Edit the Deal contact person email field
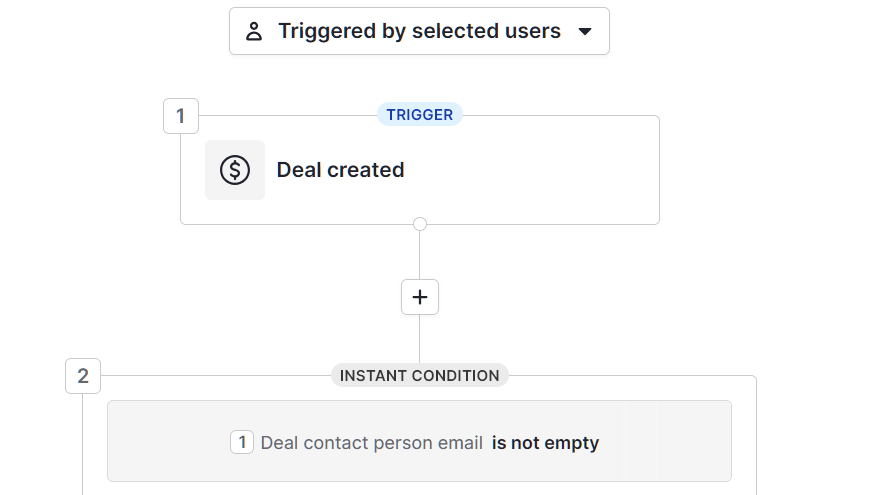880x495 pixels. pyautogui.click(x=372, y=443)
